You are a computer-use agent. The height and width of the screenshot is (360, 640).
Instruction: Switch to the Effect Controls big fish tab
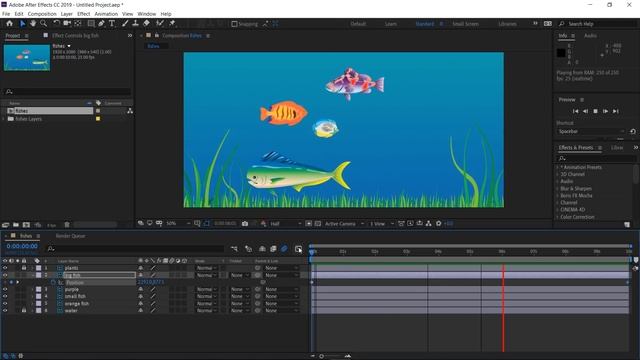click(75, 36)
